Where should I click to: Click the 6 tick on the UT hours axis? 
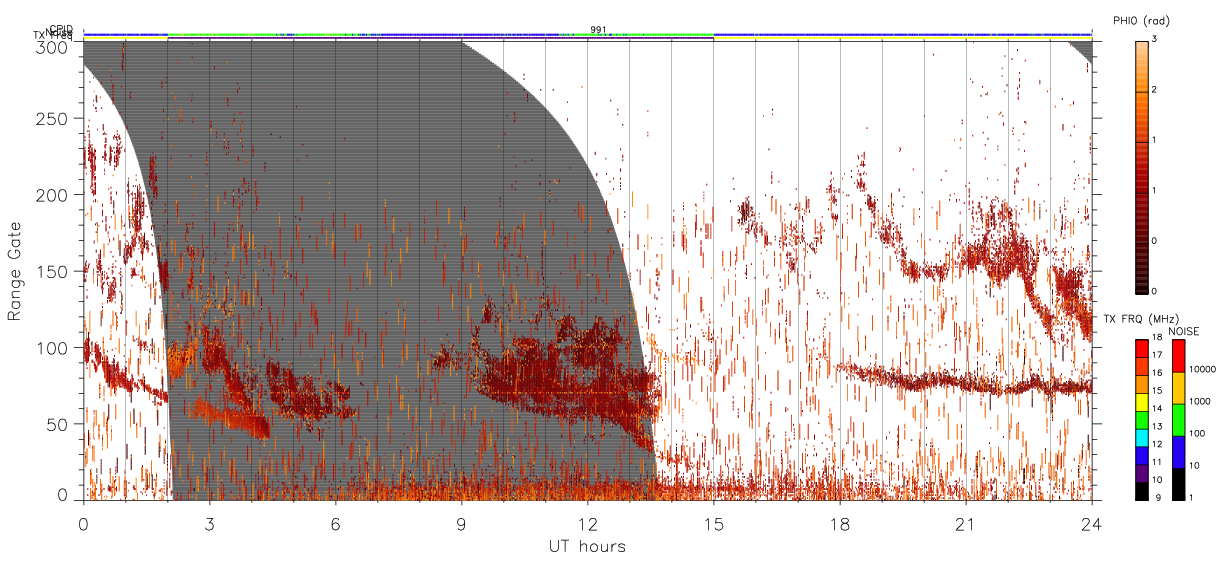335,524
